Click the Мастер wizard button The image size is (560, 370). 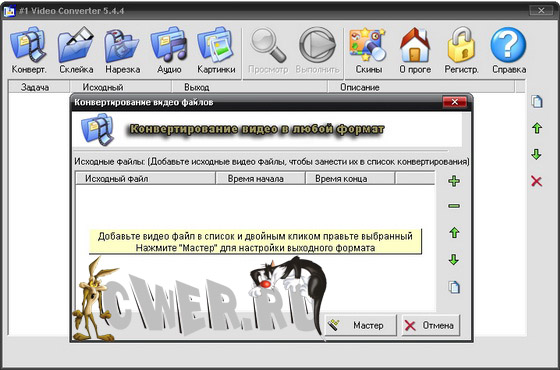coord(360,325)
